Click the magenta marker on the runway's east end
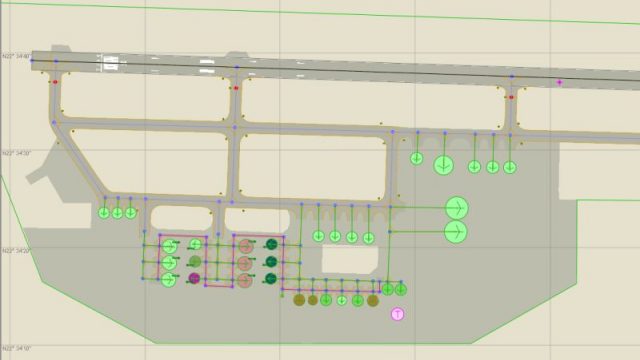The height and width of the screenshot is (360, 640). (x=559, y=82)
